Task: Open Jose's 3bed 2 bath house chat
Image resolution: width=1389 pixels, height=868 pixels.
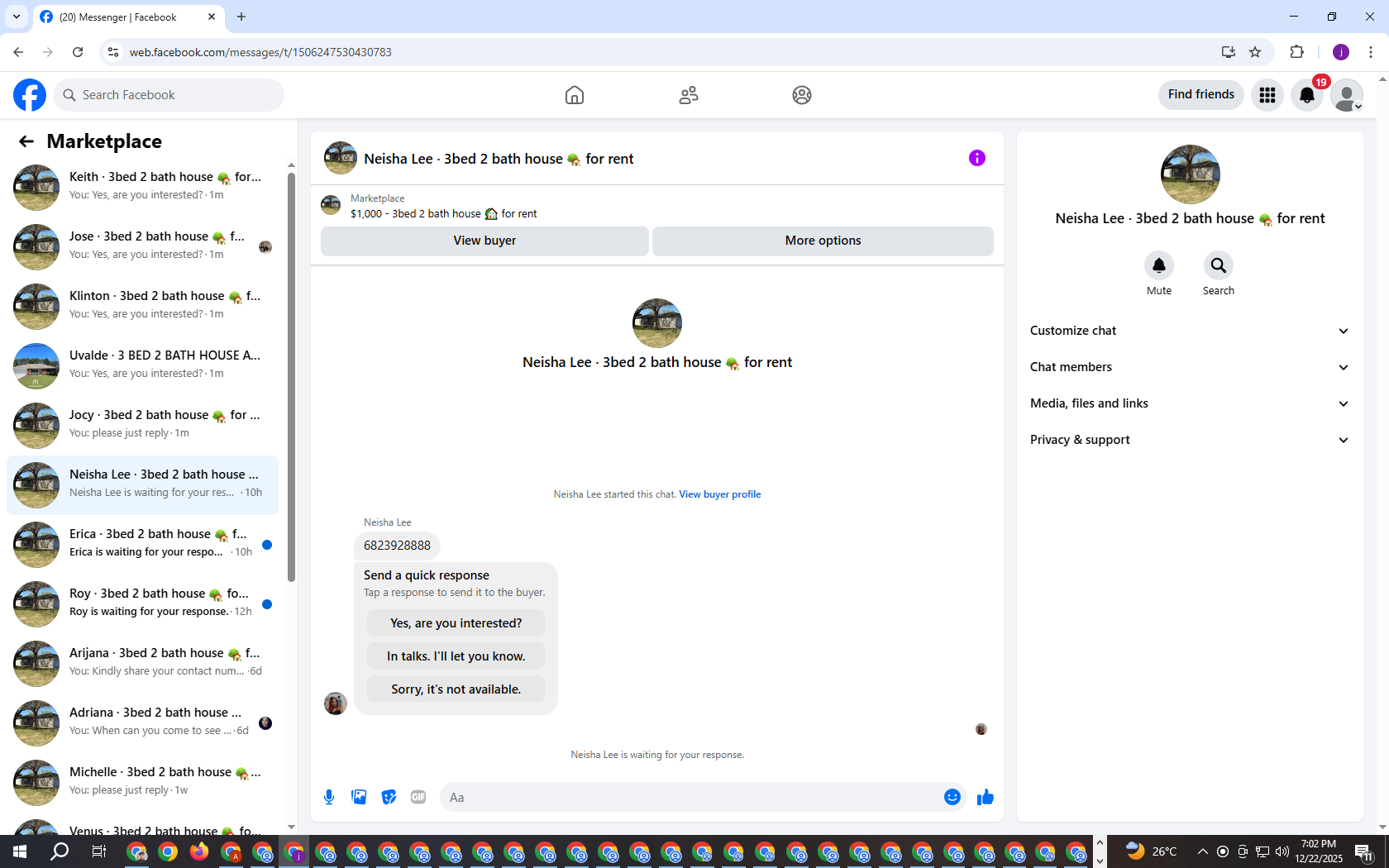Action: [142, 246]
